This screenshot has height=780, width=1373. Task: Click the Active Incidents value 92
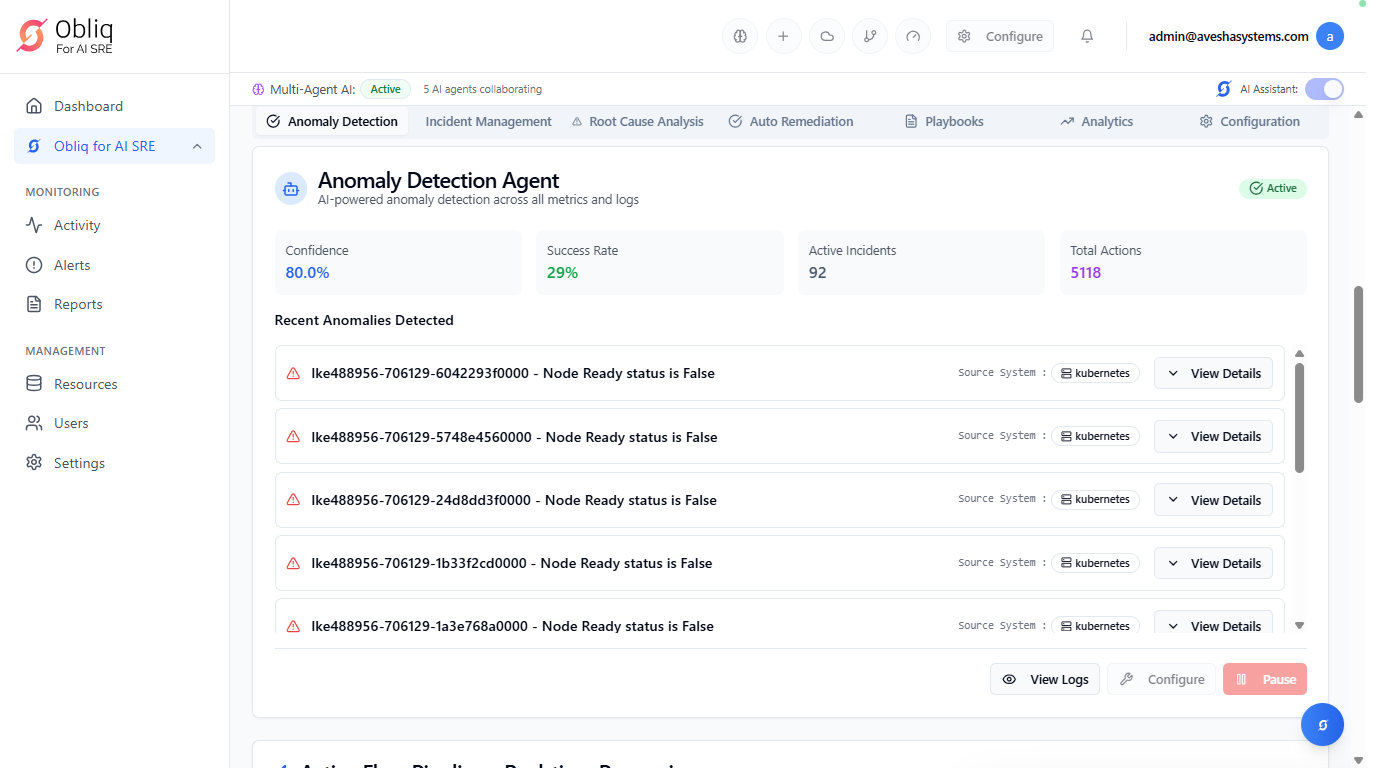click(818, 272)
